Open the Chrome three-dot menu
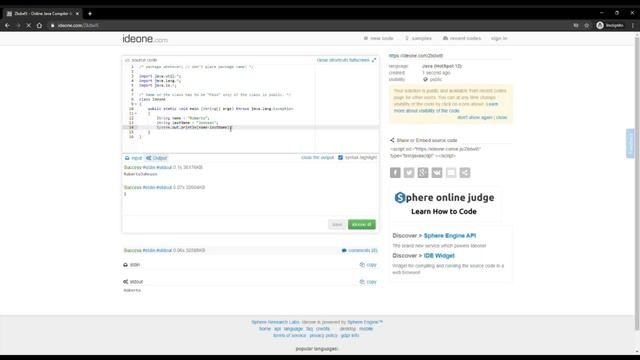 (x=633, y=25)
